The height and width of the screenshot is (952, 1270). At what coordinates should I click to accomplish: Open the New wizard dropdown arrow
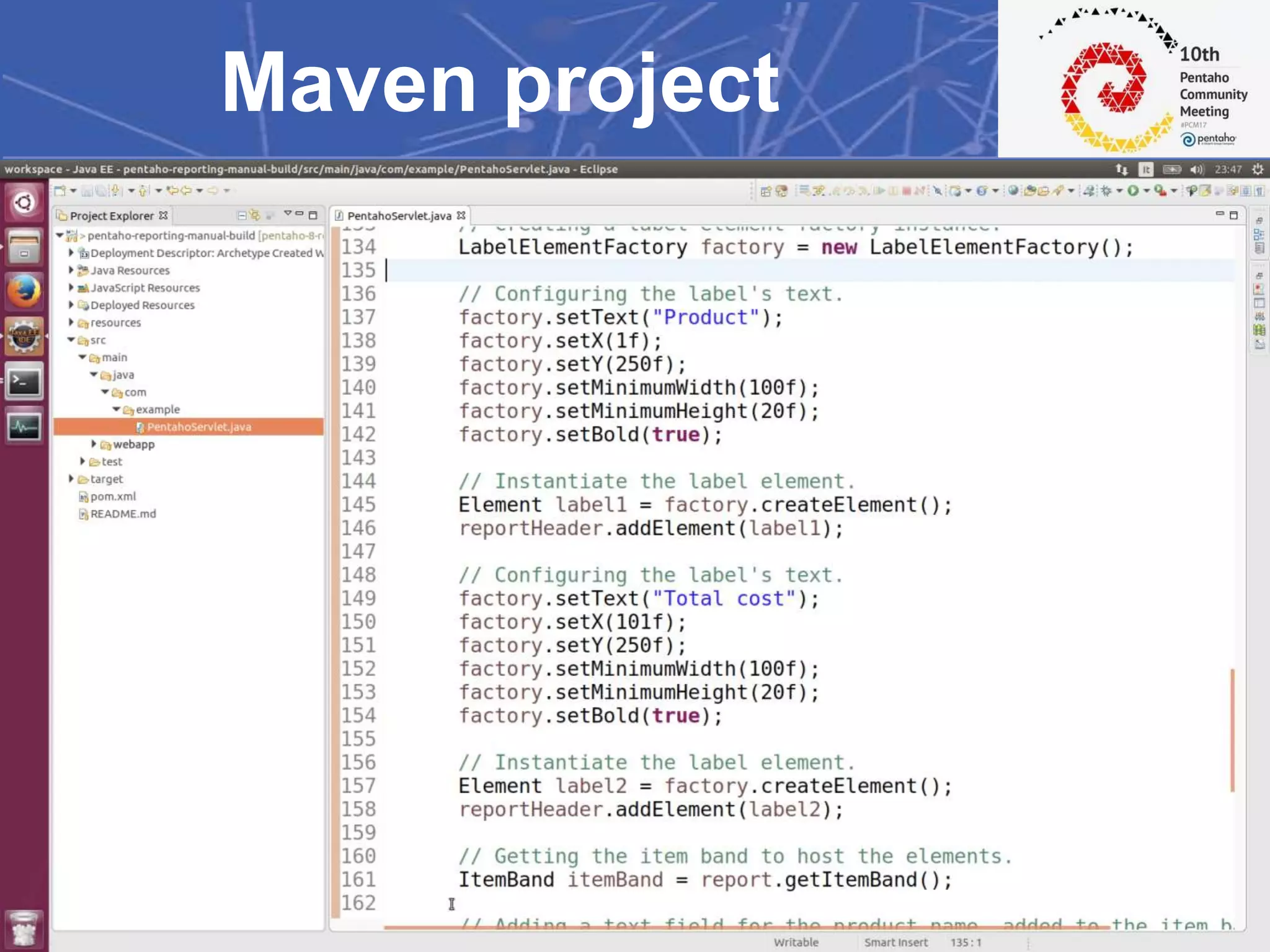coord(73,190)
